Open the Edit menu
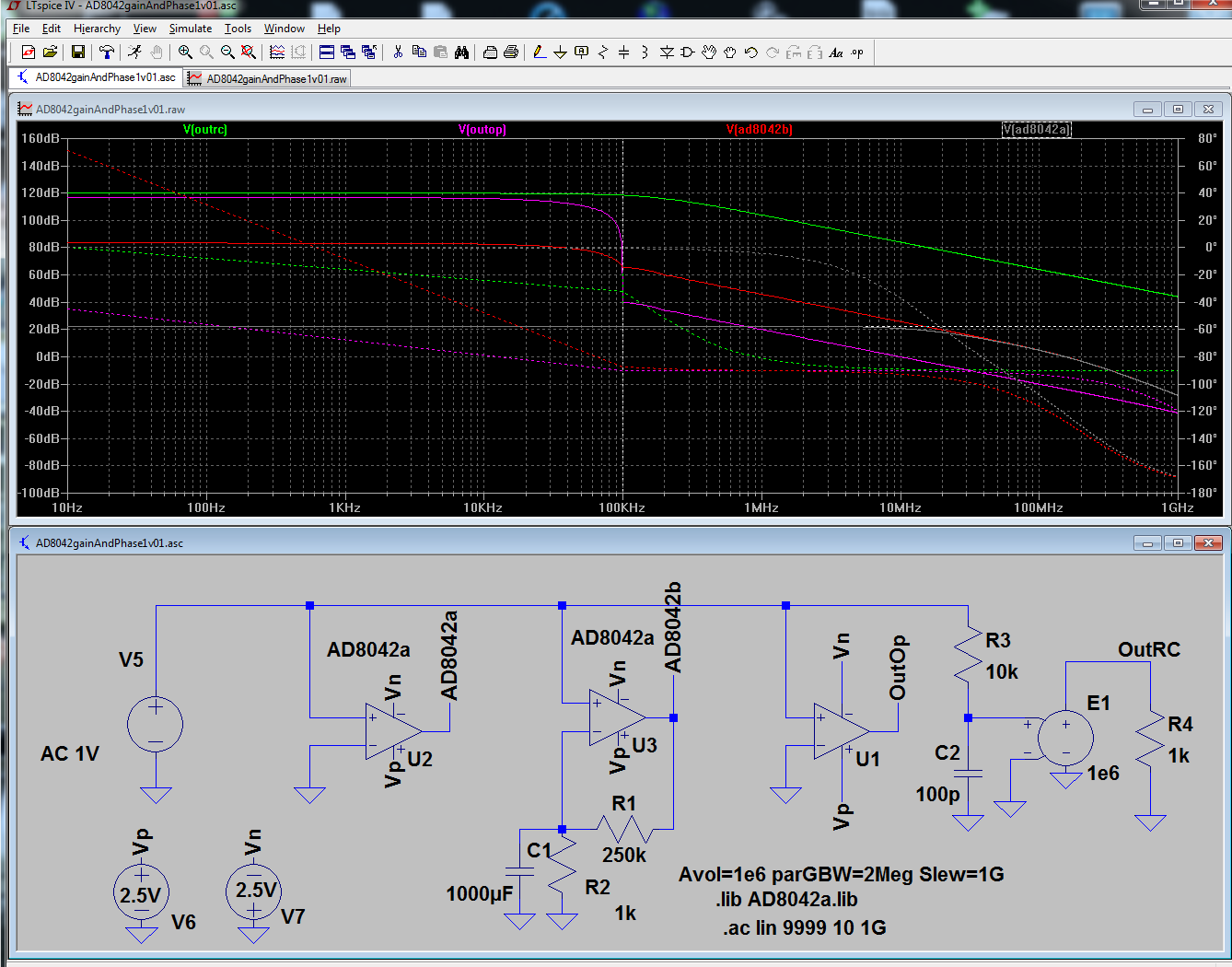 click(x=52, y=29)
